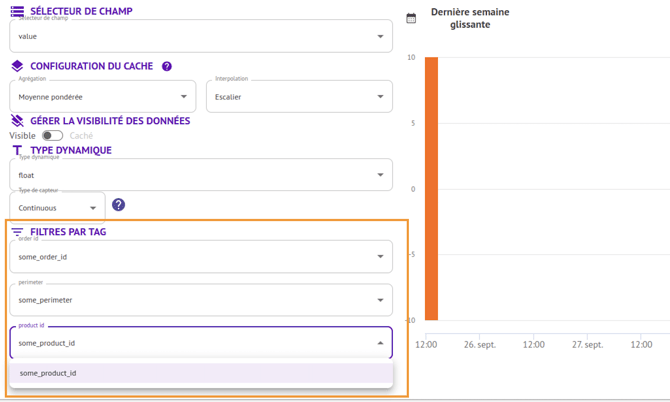The image size is (670, 402).
Task: Click the orange bar in the chart
Action: click(x=432, y=188)
